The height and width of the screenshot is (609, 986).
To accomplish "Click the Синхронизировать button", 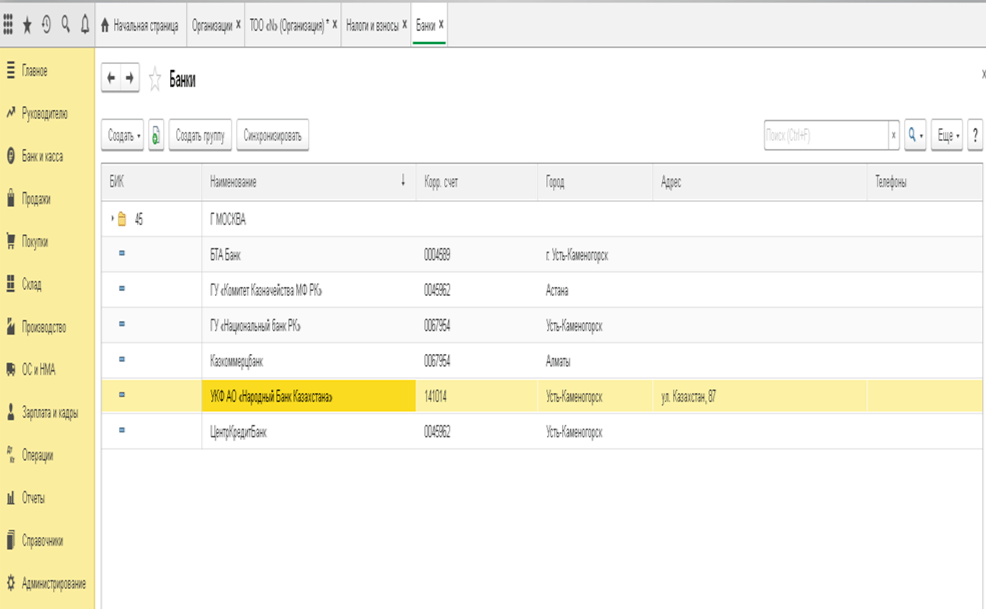I will coord(272,135).
